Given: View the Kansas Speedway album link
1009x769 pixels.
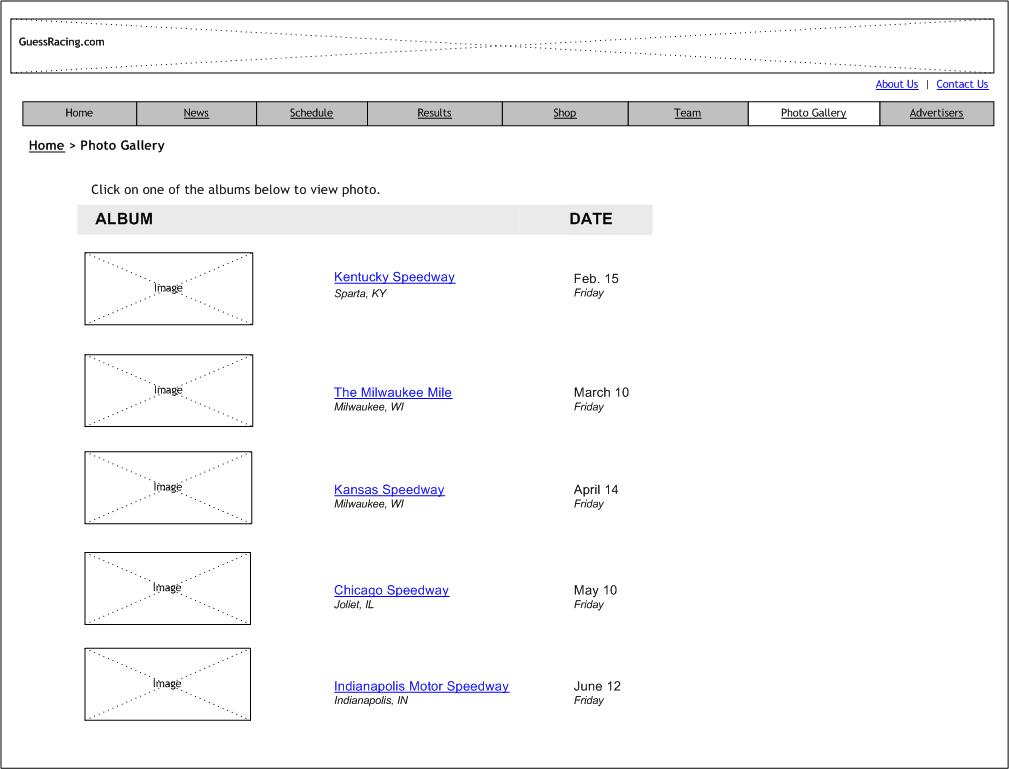Looking at the screenshot, I should tap(388, 489).
